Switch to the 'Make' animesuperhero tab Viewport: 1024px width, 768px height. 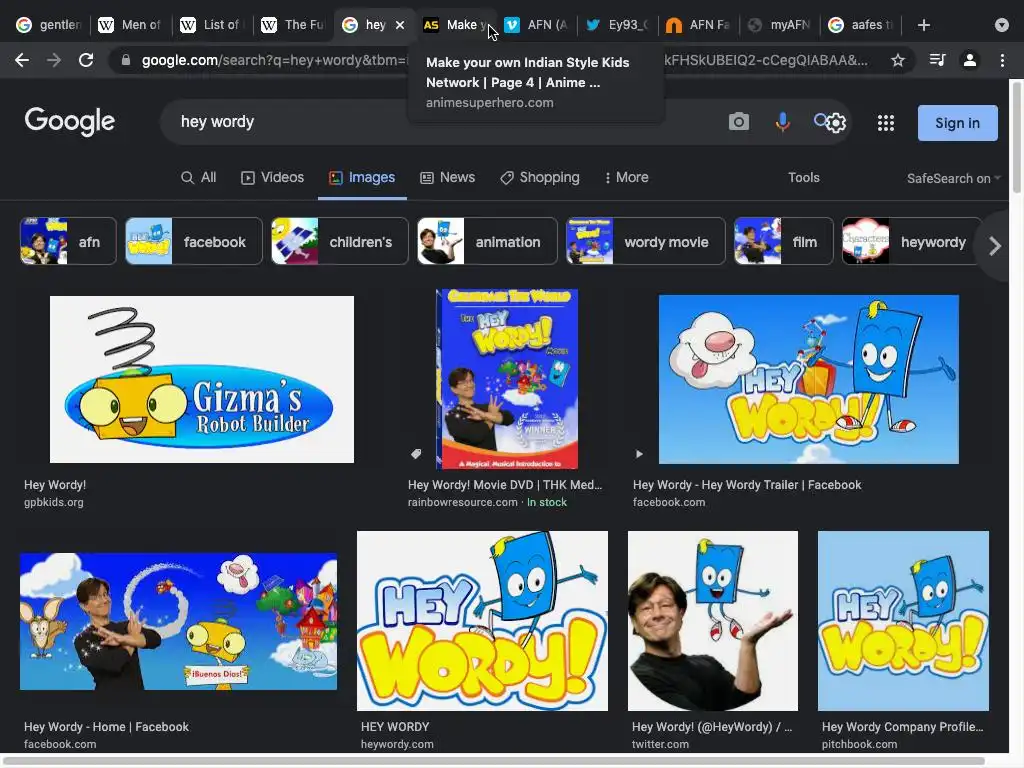pos(454,25)
